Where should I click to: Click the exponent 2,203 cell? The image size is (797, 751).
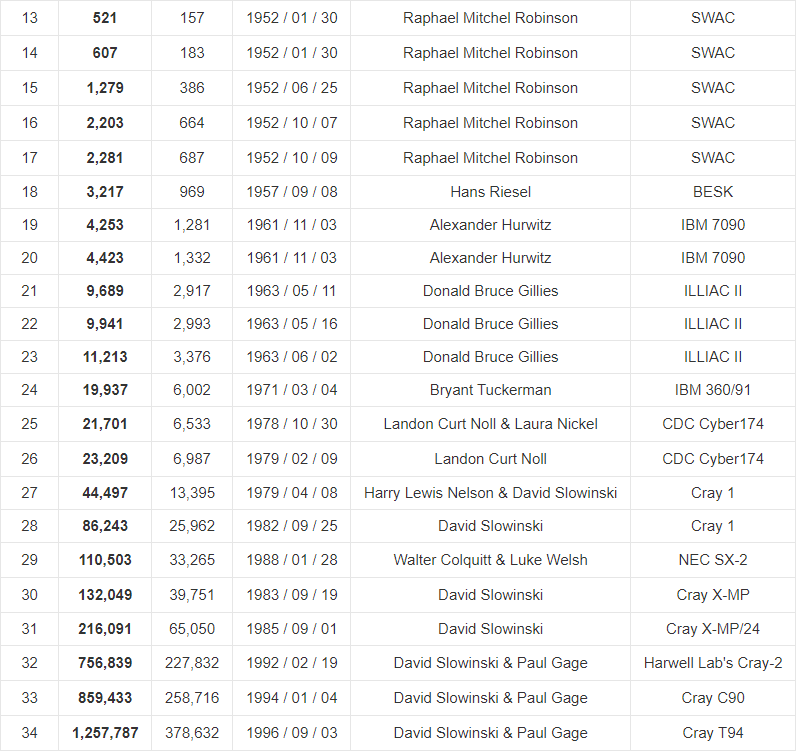105,123
